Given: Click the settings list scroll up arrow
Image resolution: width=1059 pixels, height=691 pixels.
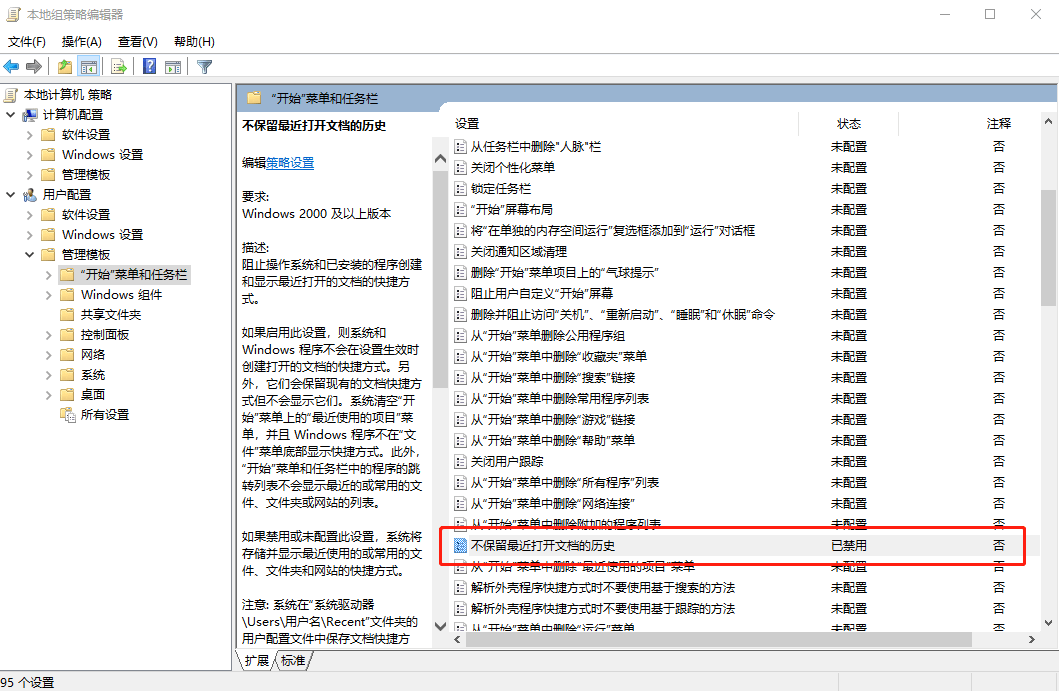Looking at the screenshot, I should pyautogui.click(x=1048, y=122).
